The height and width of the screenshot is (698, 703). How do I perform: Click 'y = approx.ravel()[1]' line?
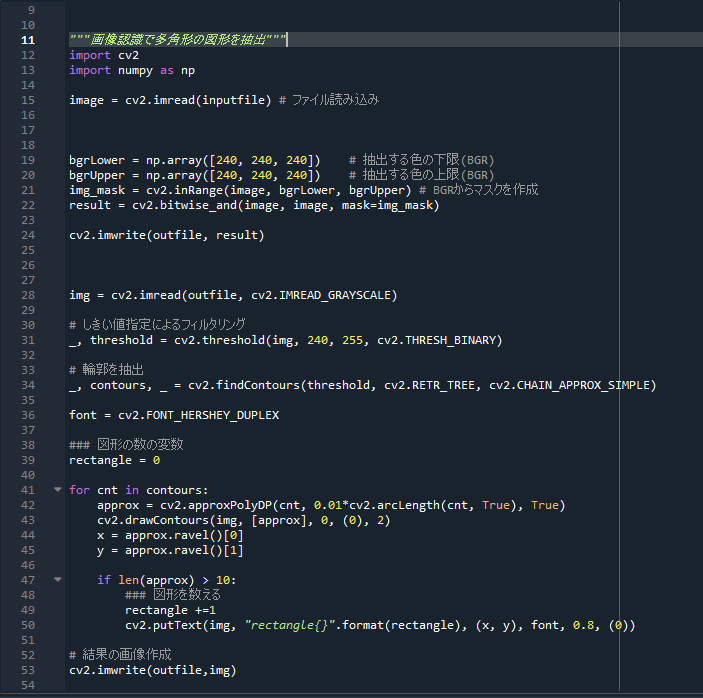coord(170,551)
